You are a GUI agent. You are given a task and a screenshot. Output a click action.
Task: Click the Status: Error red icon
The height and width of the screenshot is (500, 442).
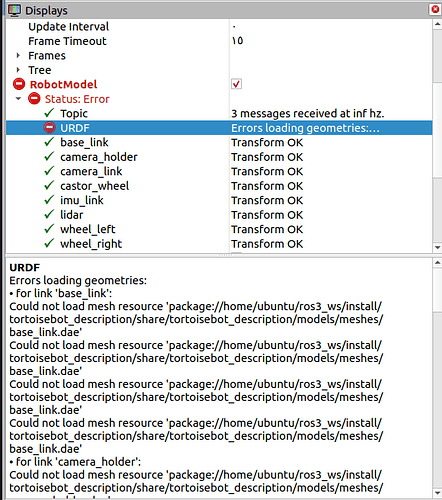[x=34, y=99]
